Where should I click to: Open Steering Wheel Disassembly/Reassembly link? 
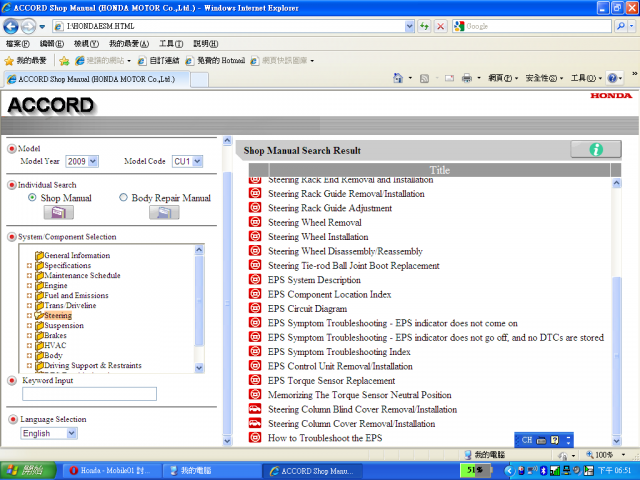(345, 251)
